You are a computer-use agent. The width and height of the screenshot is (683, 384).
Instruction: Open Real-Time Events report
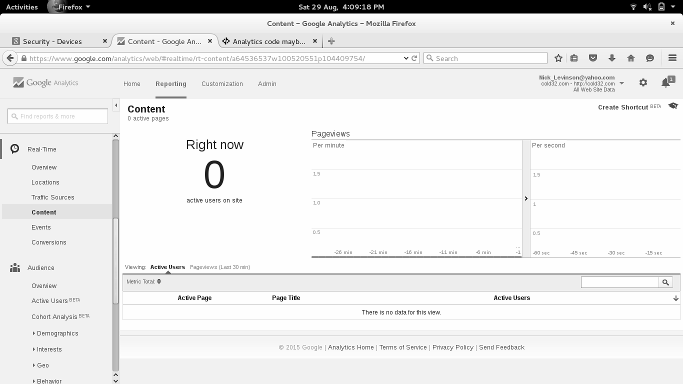(41, 227)
